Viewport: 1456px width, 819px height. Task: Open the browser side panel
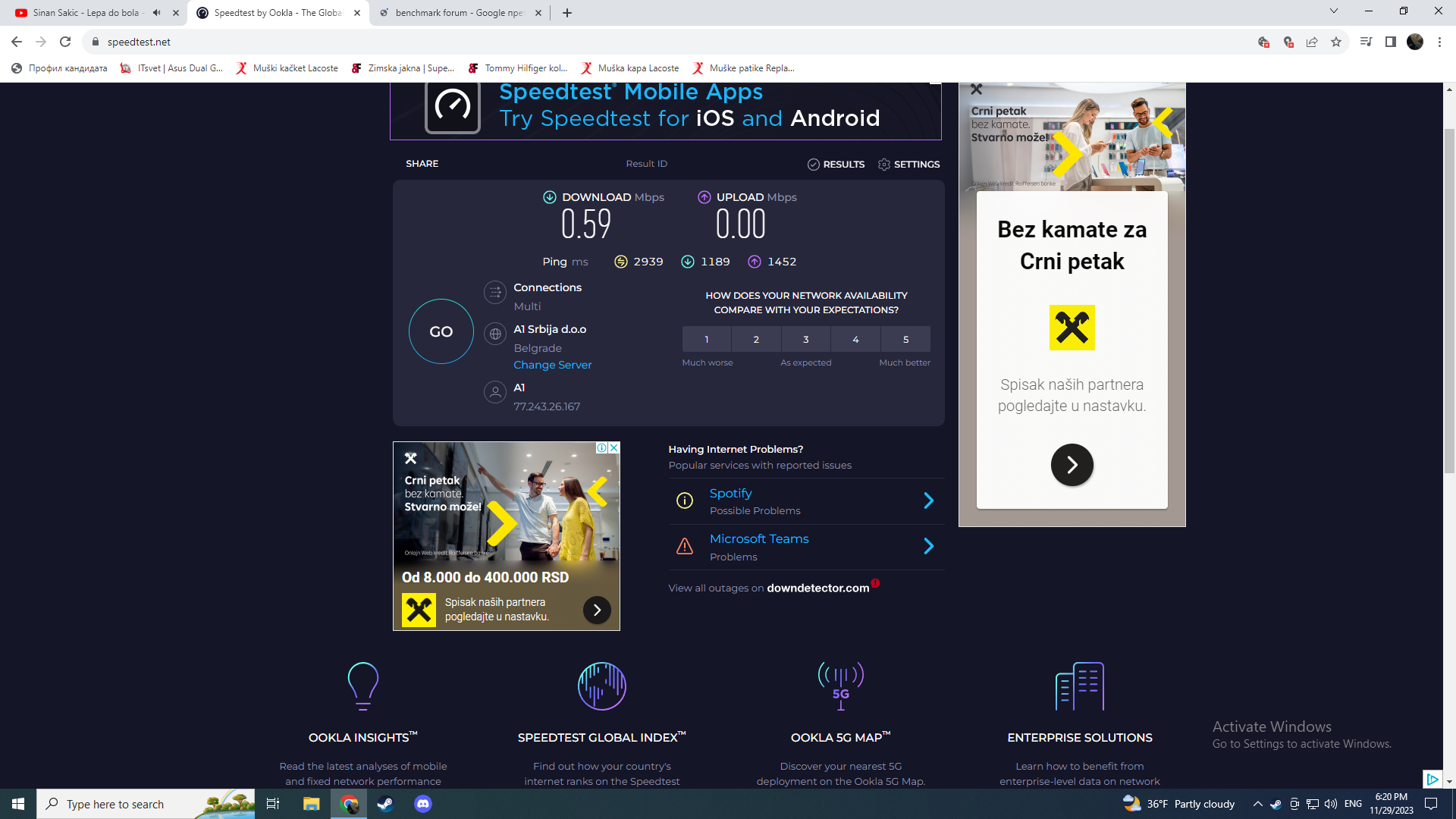coord(1391,42)
